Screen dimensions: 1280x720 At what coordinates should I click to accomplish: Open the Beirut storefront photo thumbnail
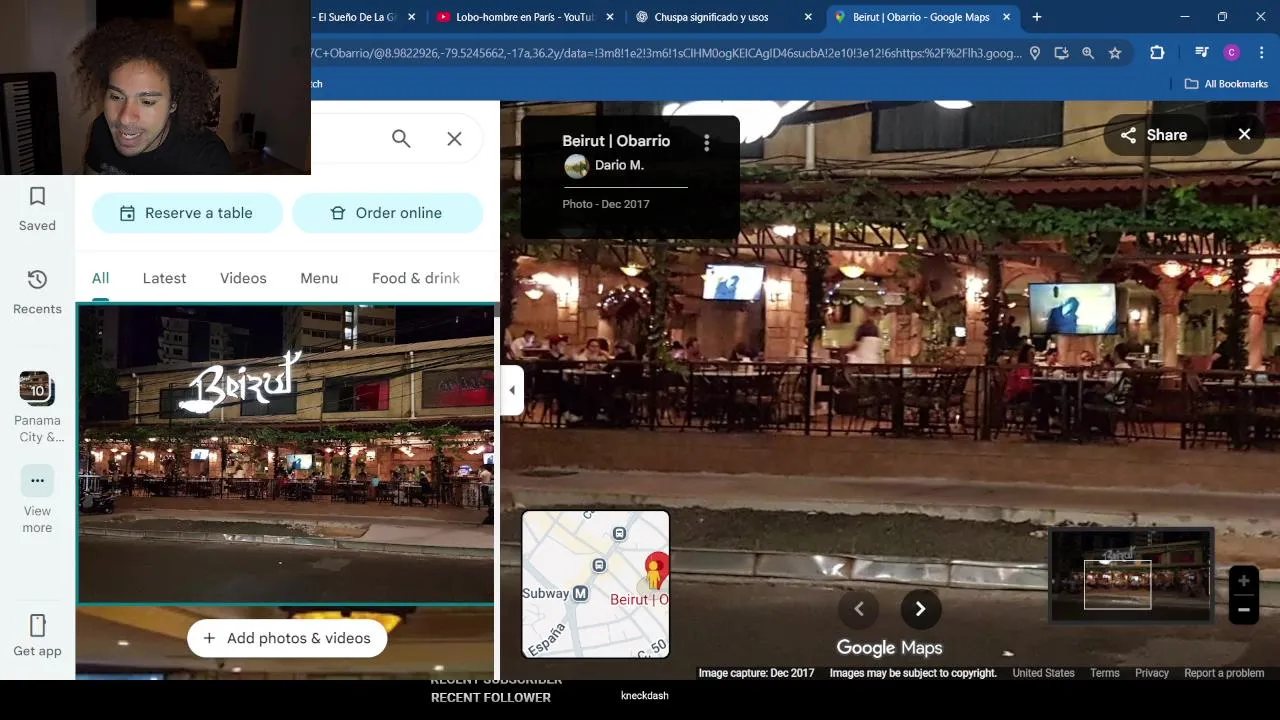coord(286,454)
